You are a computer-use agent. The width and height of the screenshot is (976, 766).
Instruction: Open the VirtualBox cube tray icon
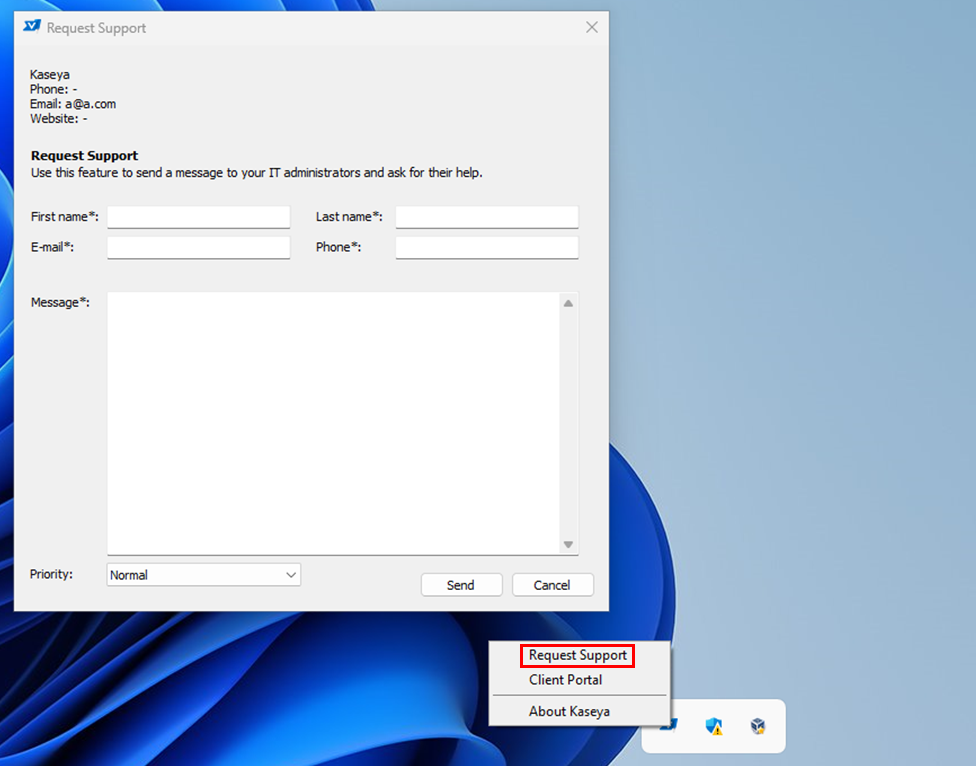point(758,726)
